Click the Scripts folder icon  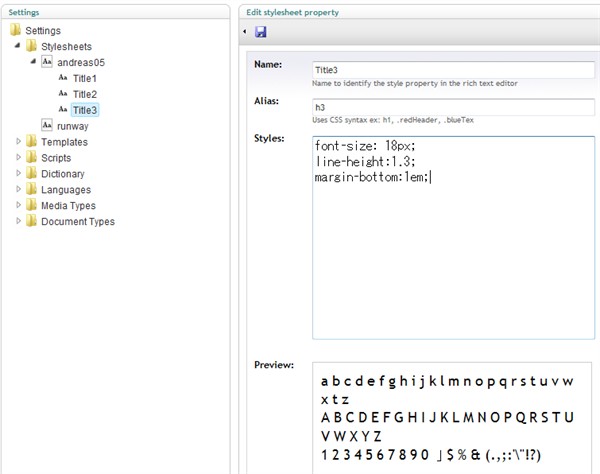[31, 157]
